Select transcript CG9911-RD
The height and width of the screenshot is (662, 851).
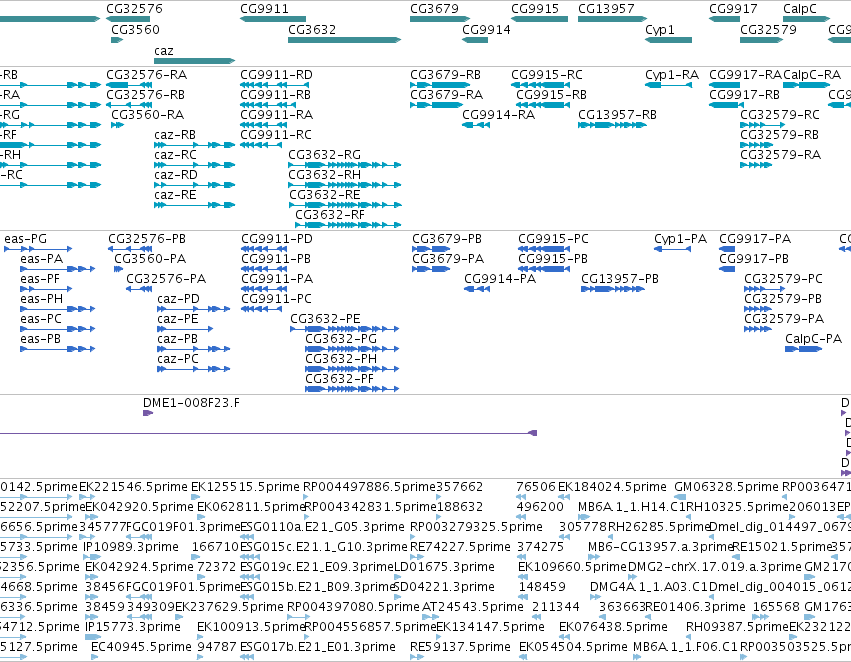(x=275, y=85)
